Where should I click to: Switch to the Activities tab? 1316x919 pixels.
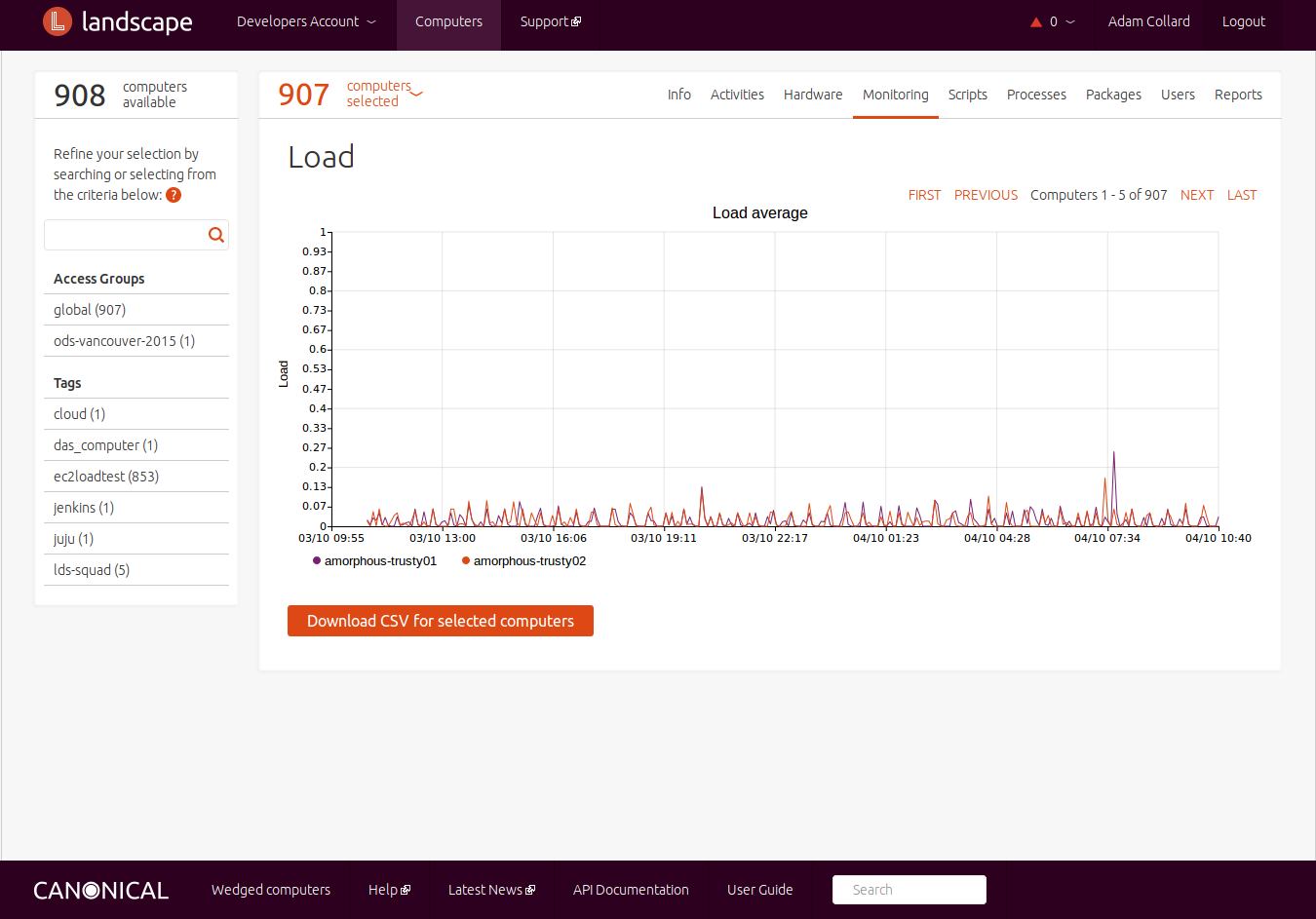[x=737, y=95]
